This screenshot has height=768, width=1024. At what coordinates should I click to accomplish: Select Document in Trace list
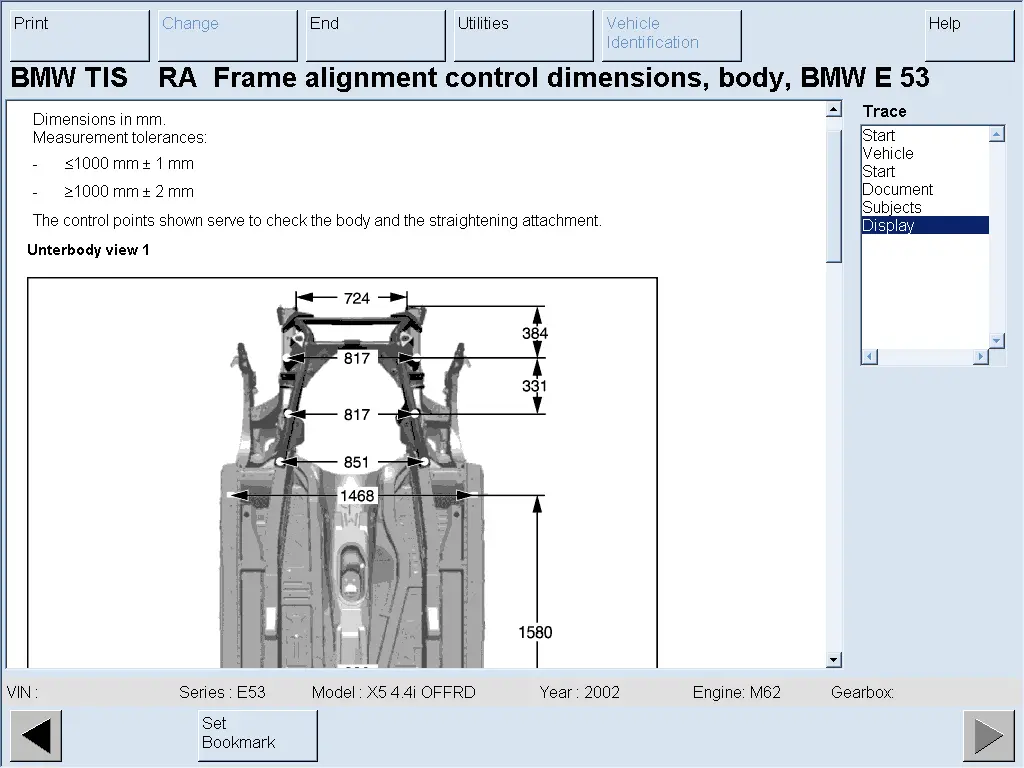[x=897, y=189]
